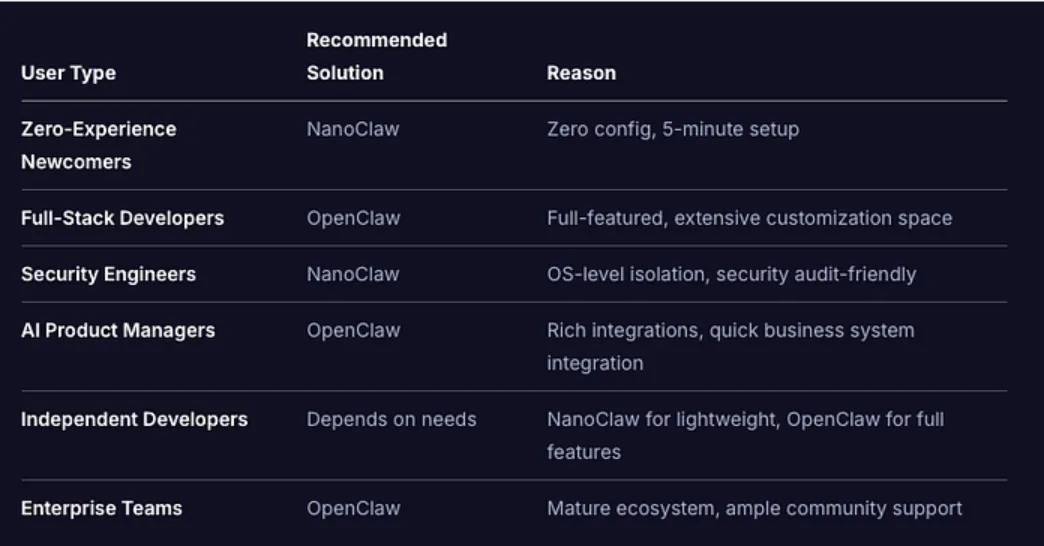Click the "Reason" column header
The image size is (1044, 546).
click(581, 73)
